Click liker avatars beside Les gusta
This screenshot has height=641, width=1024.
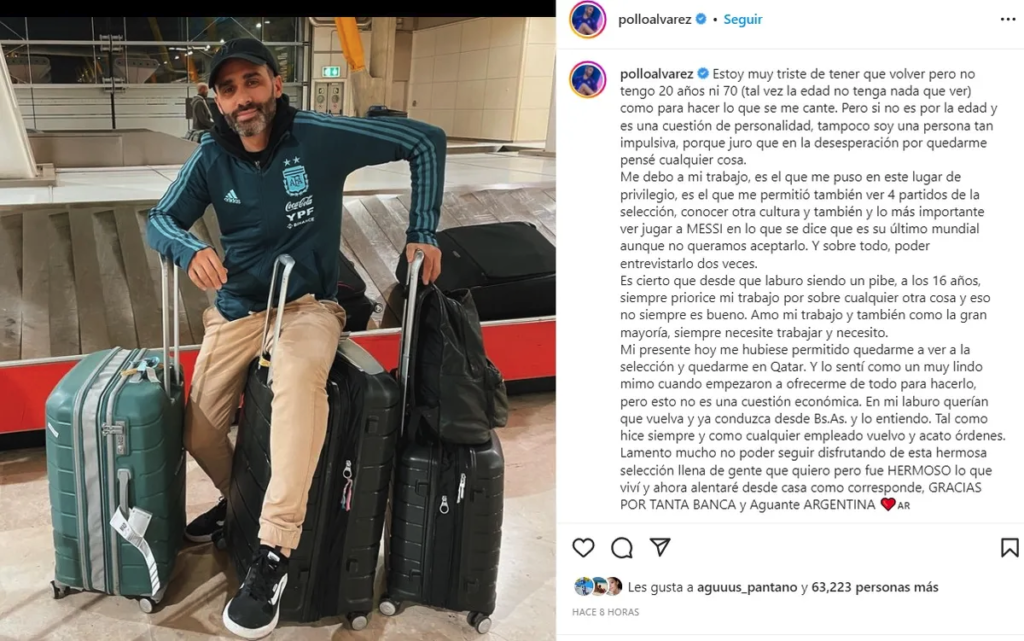[598, 586]
